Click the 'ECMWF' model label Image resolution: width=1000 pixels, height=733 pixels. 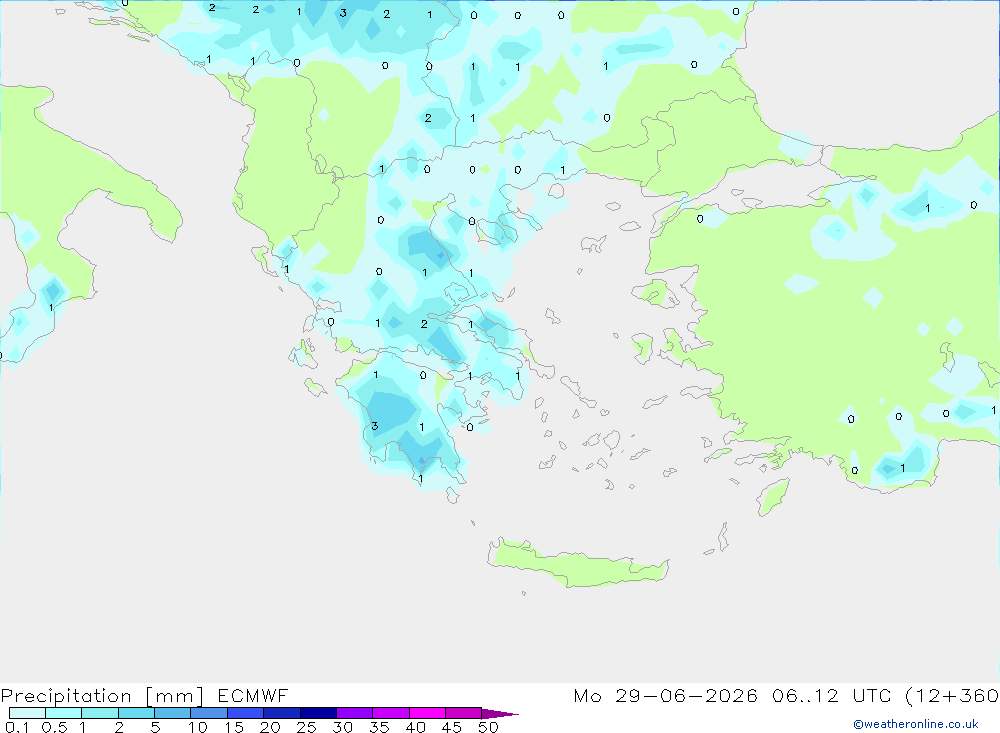[x=253, y=695]
